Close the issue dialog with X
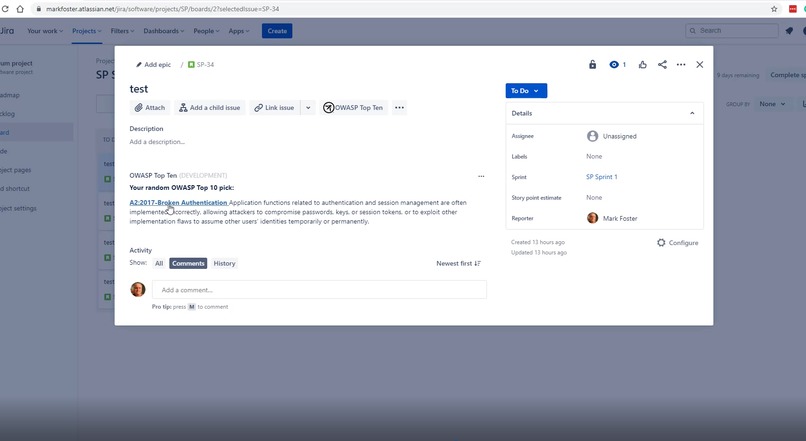The width and height of the screenshot is (806, 441). [x=700, y=64]
